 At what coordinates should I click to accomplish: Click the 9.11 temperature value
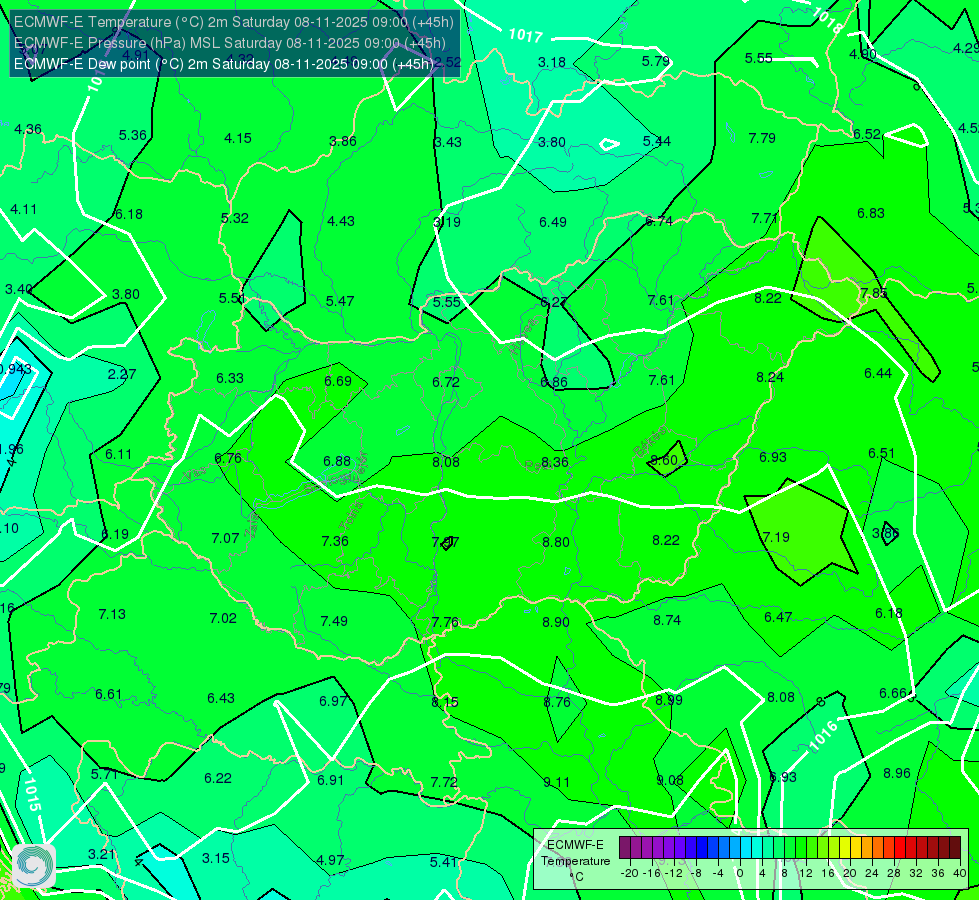click(556, 782)
